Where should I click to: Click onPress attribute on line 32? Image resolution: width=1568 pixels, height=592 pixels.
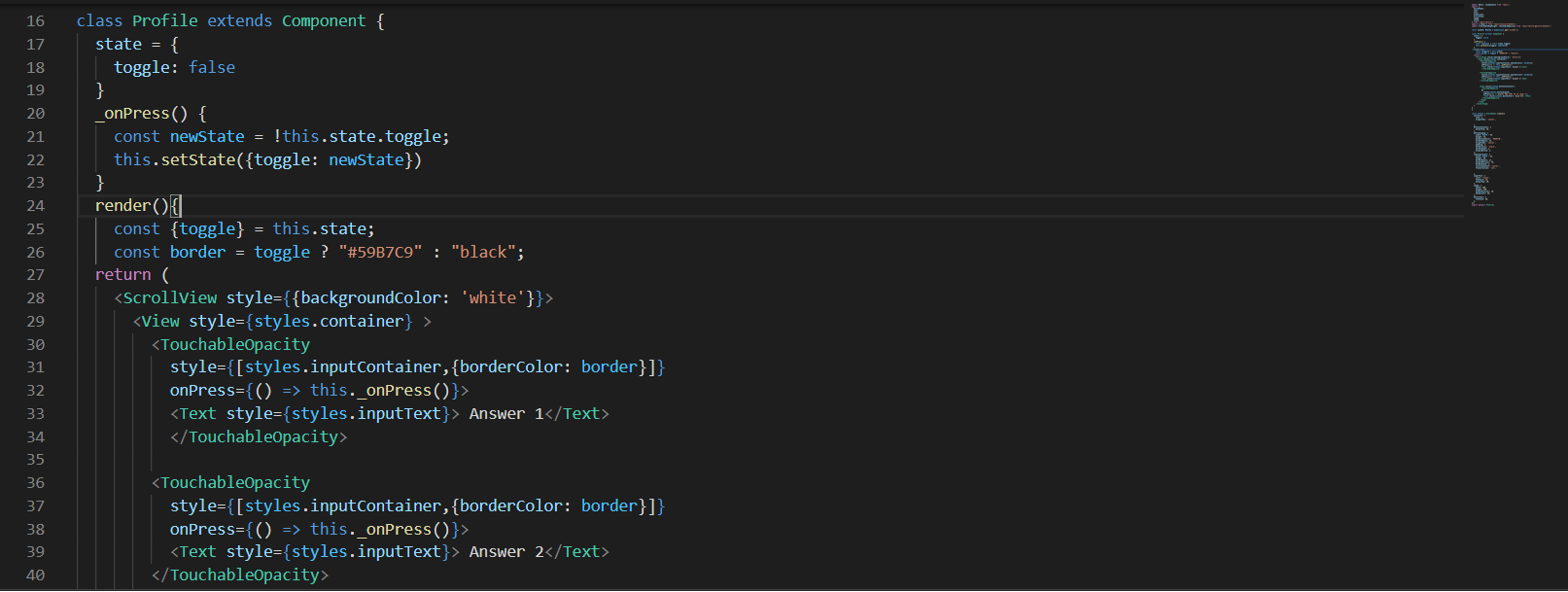203,390
